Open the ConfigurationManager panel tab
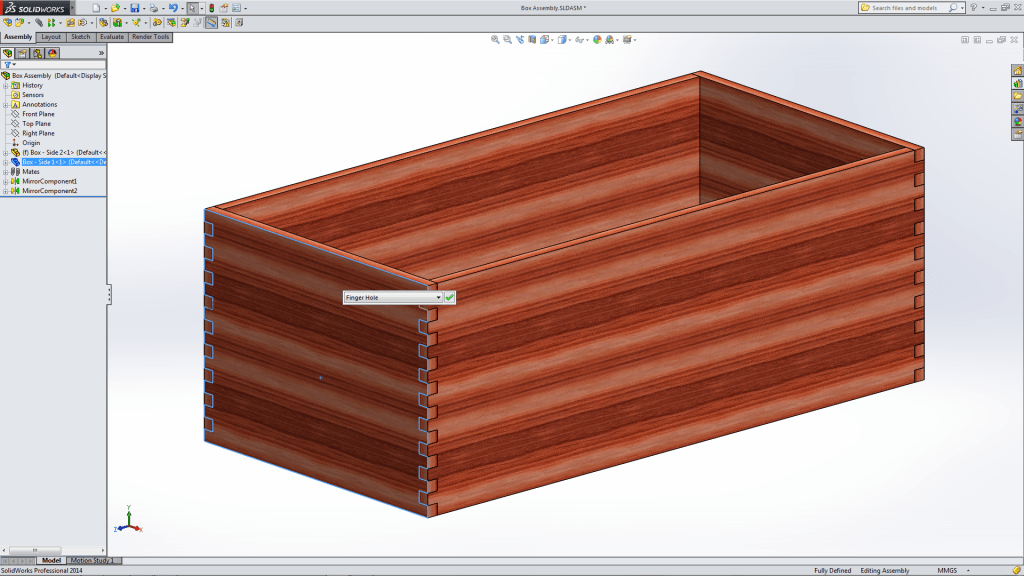 [37, 53]
